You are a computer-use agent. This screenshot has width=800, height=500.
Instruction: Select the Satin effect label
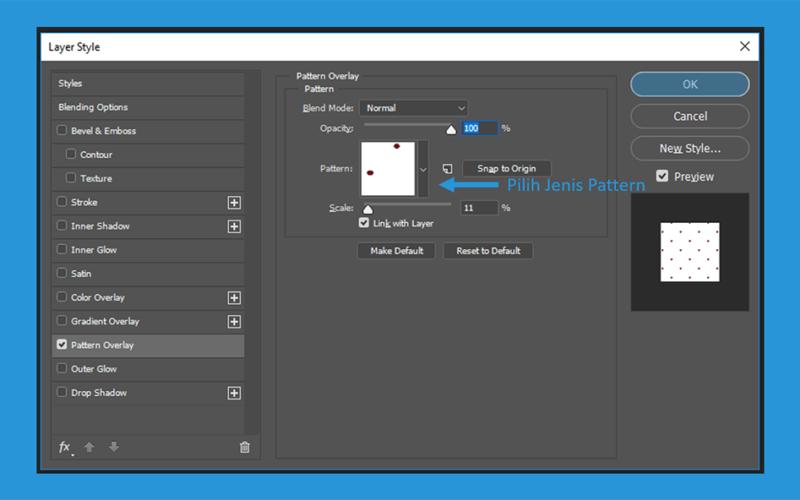click(81, 274)
